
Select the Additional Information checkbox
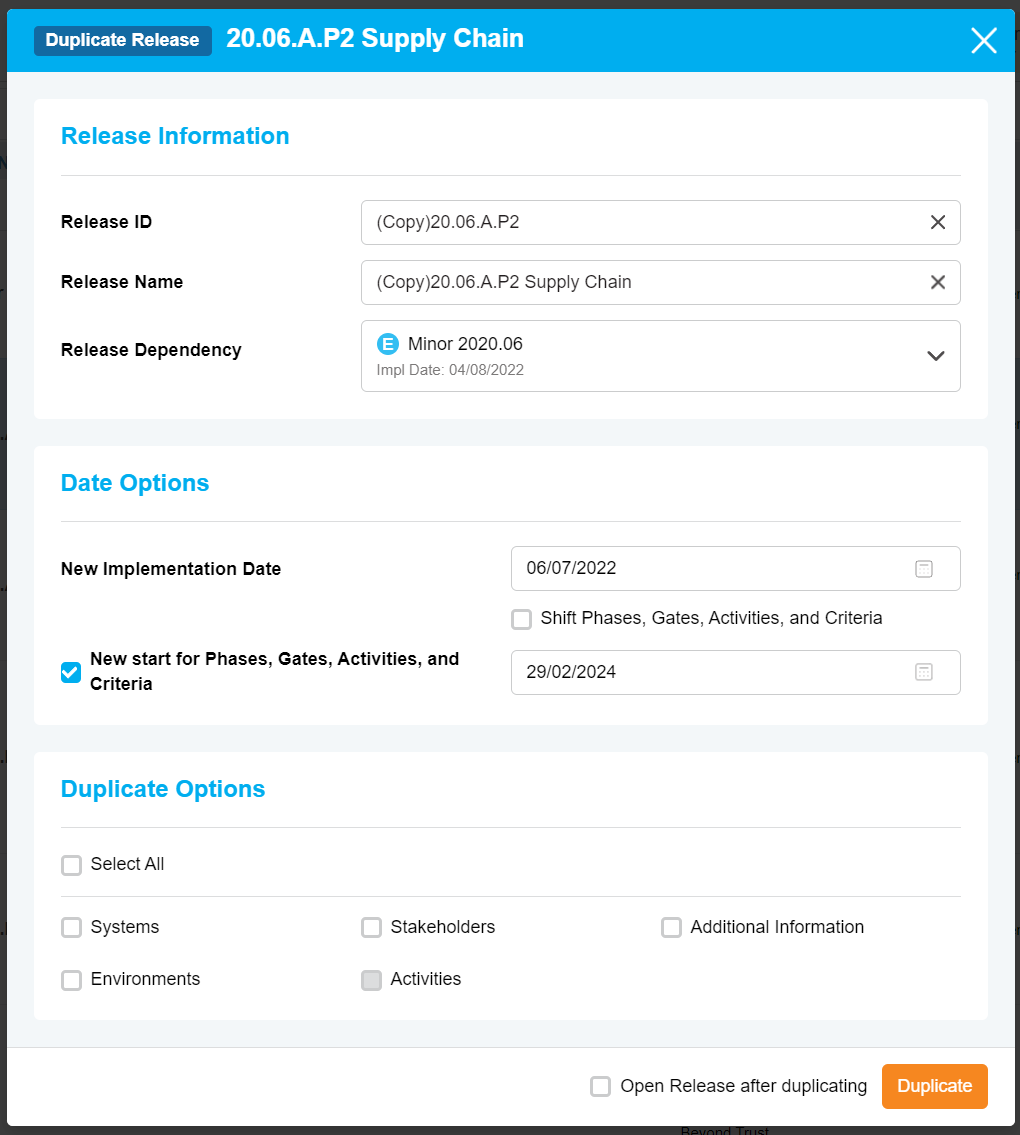pyautogui.click(x=671, y=928)
